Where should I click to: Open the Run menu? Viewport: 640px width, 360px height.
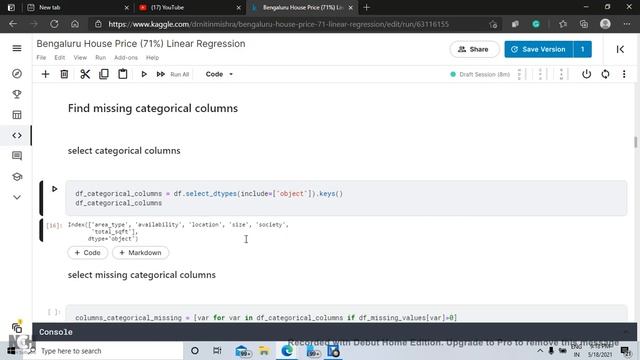tap(100, 58)
